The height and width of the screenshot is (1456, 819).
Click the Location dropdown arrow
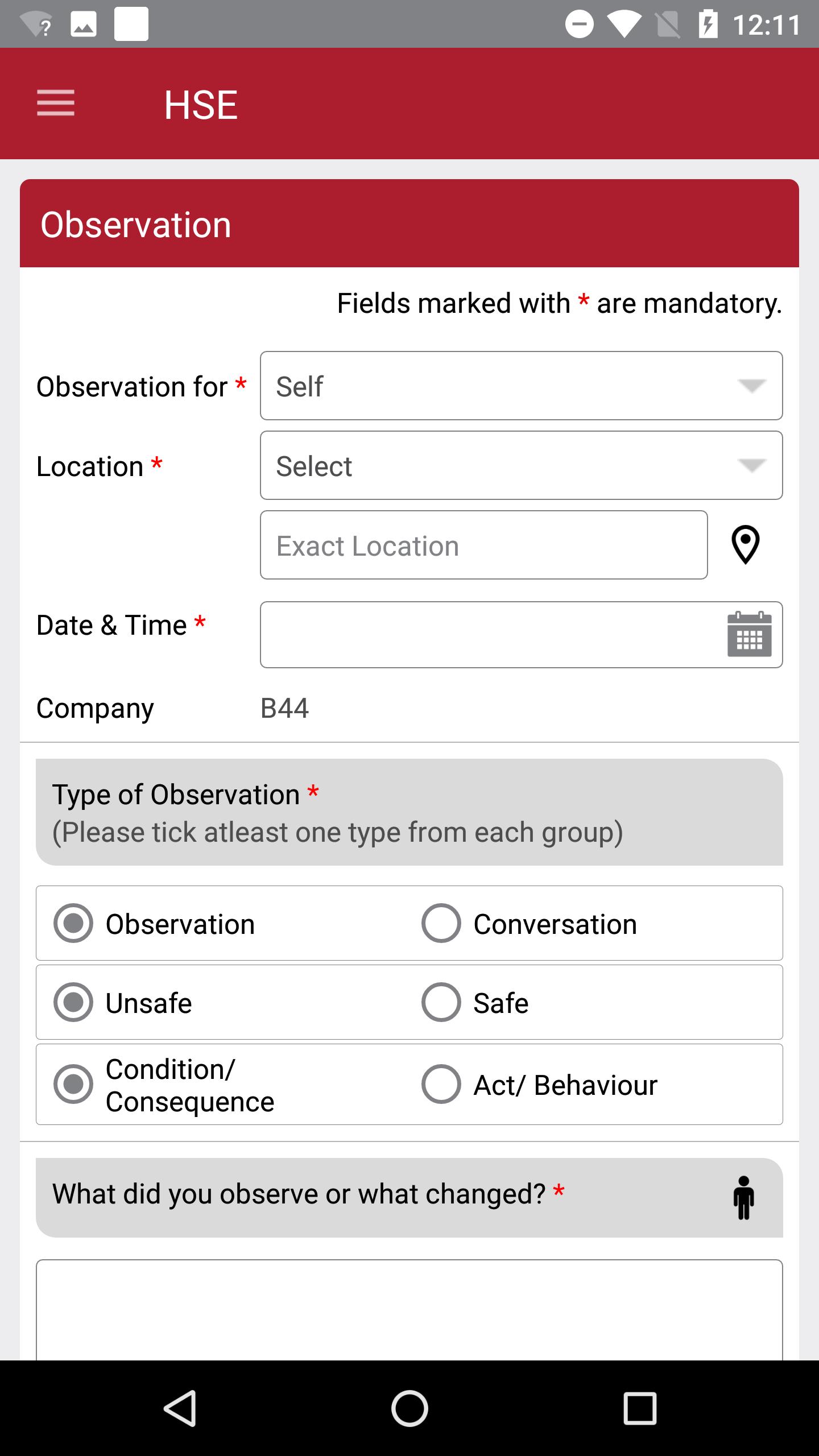pos(751,466)
